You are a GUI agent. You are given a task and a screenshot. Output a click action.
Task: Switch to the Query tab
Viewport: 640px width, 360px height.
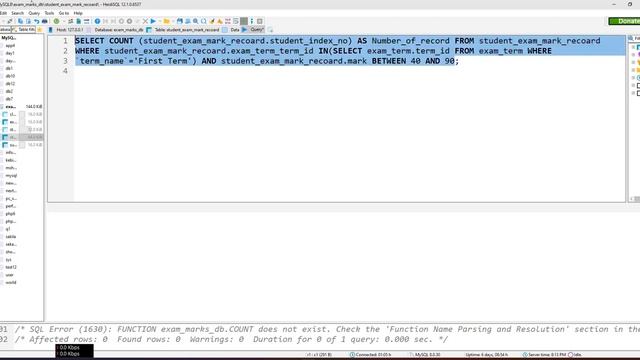[x=253, y=30]
